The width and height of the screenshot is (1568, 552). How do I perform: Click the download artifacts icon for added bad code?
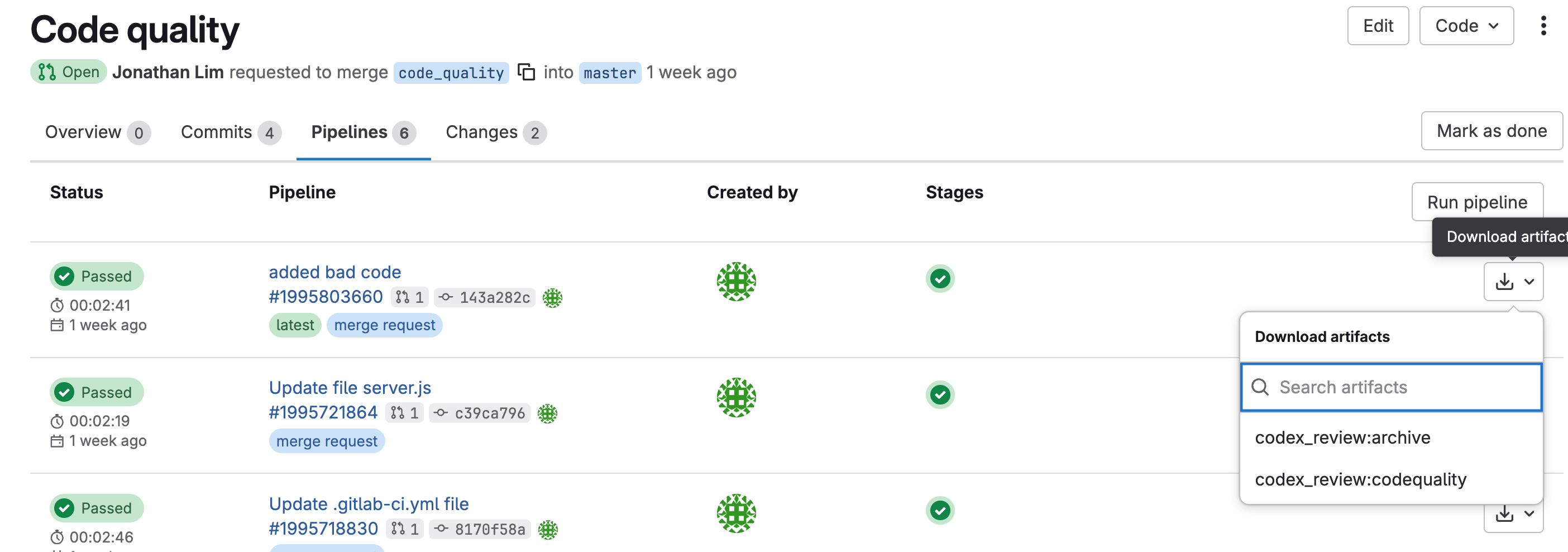click(1504, 282)
